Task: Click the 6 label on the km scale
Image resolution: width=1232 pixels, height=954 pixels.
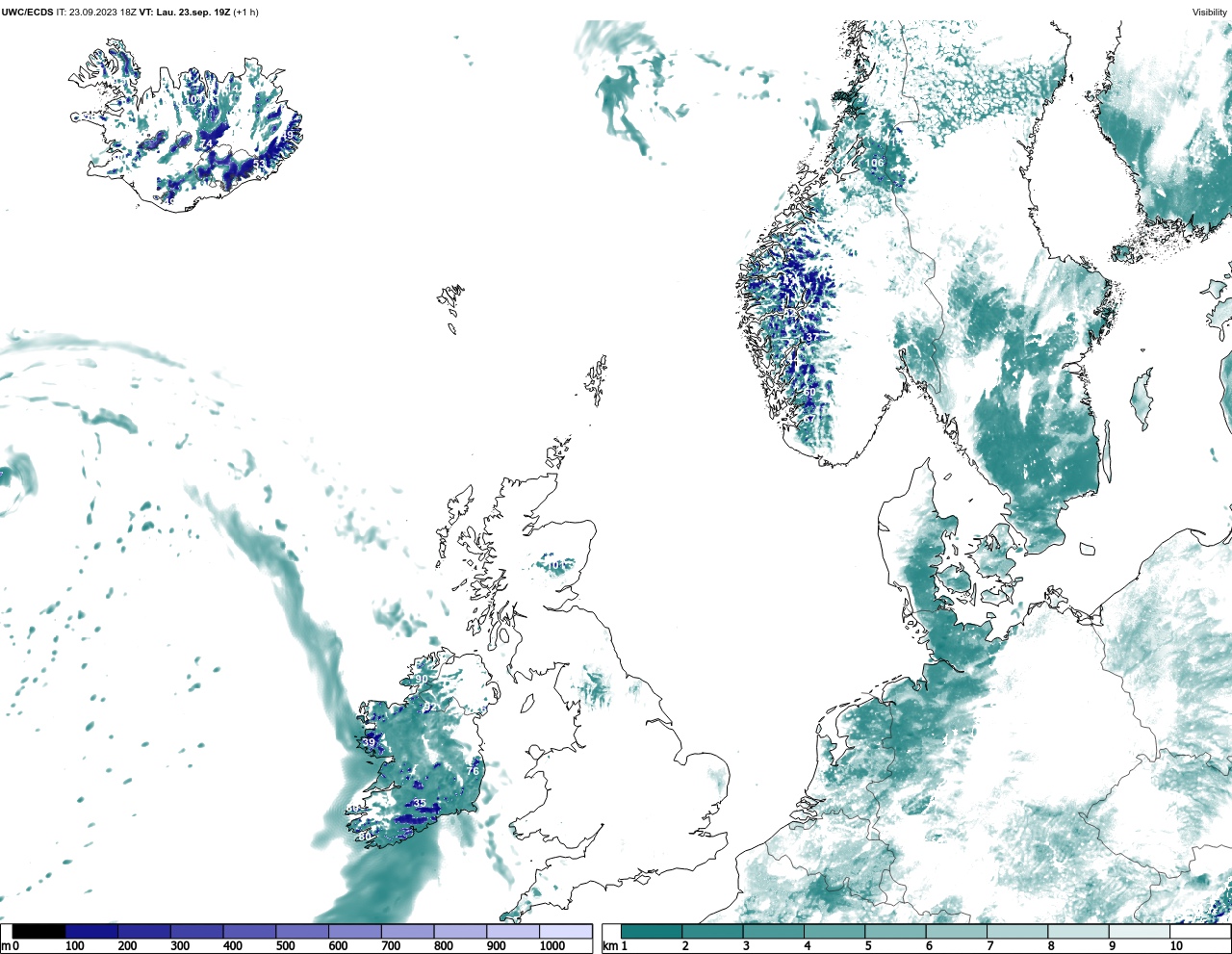Action: point(929,946)
